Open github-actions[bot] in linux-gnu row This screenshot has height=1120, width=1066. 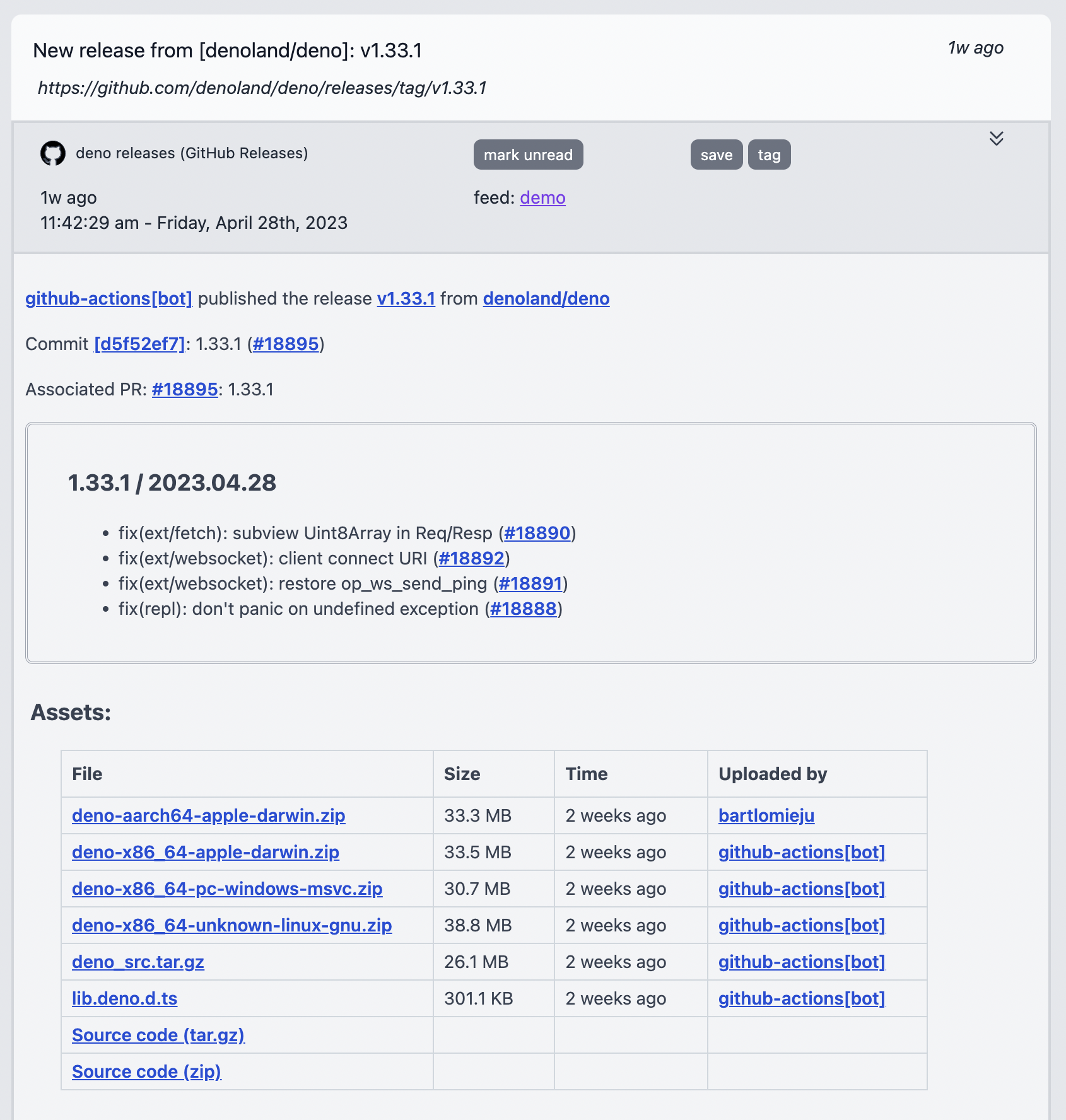(x=802, y=925)
